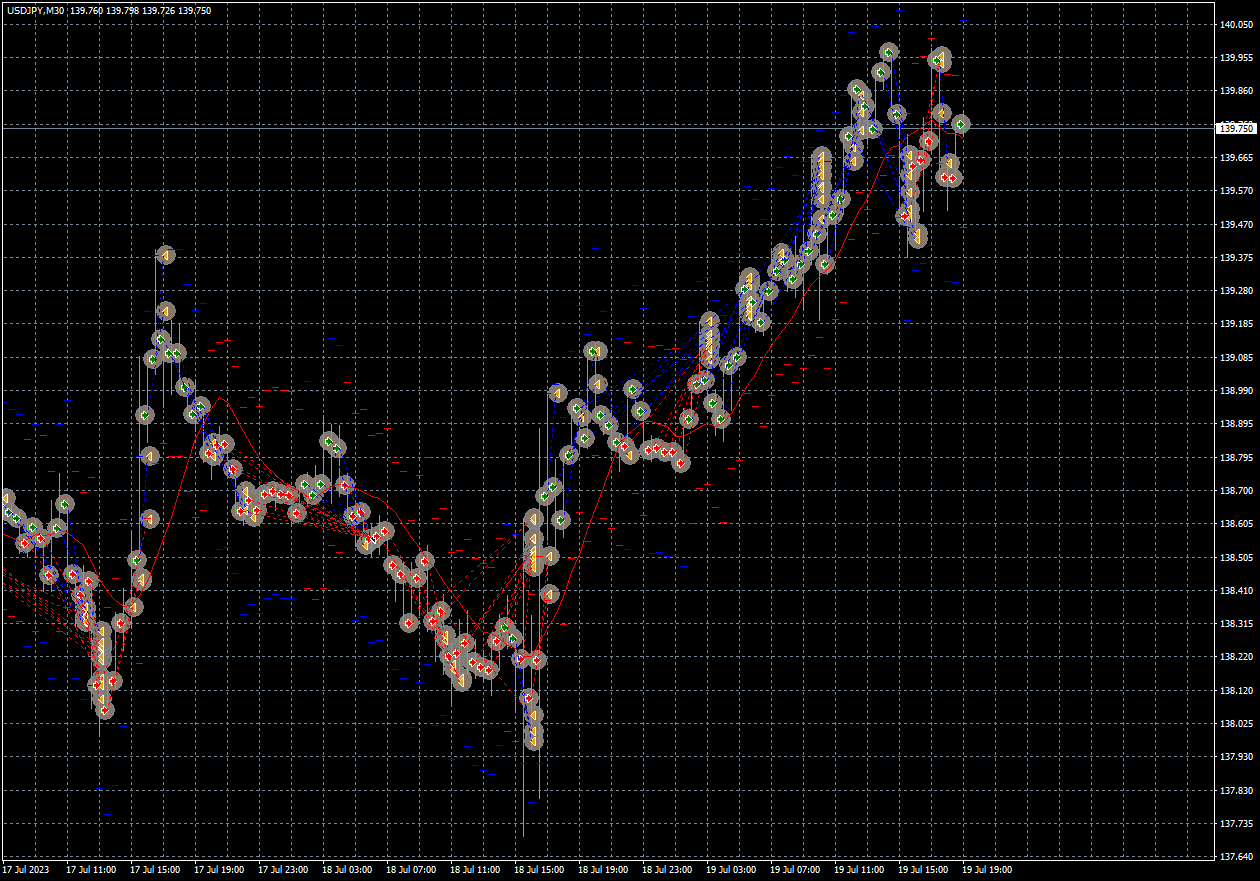The image size is (1260, 881).
Task: Click price scale value 138.700
Action: point(1236,490)
